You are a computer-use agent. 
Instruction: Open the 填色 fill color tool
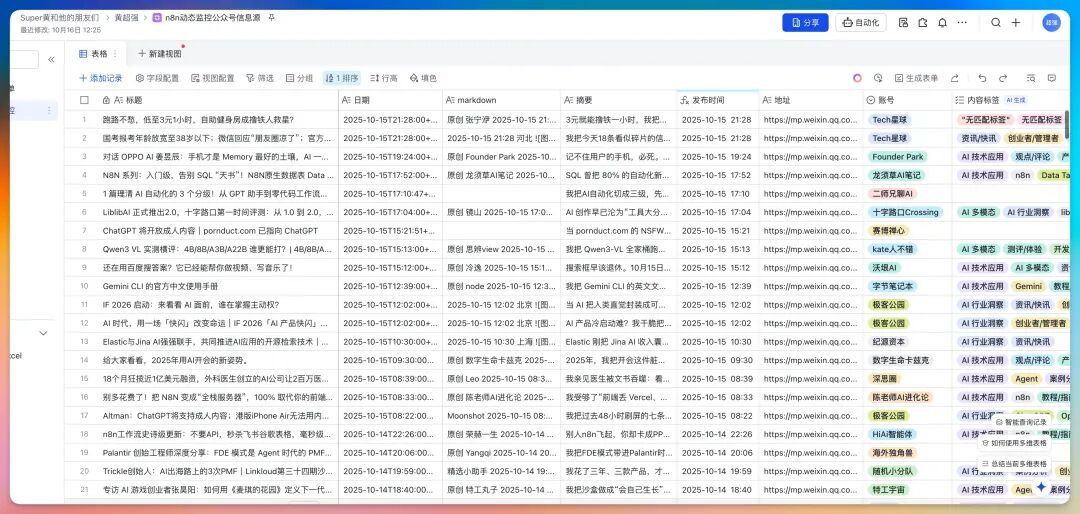[422, 78]
